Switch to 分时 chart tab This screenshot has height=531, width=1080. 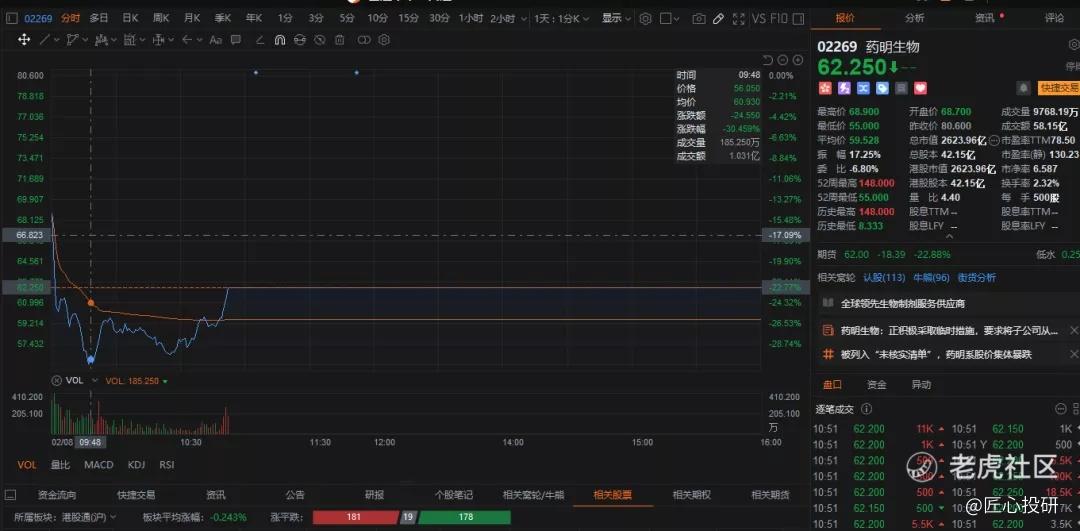tap(70, 19)
